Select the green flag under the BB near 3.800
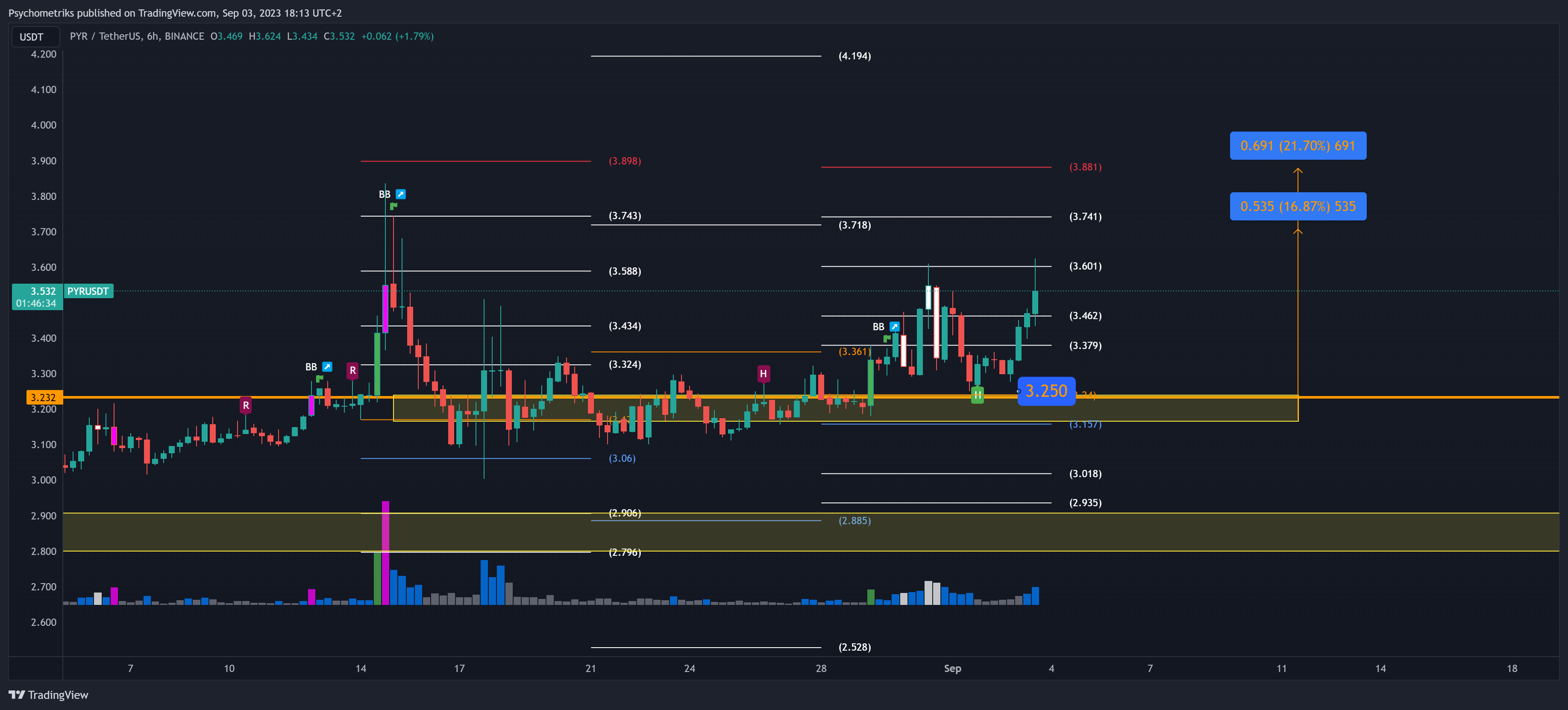 [394, 206]
